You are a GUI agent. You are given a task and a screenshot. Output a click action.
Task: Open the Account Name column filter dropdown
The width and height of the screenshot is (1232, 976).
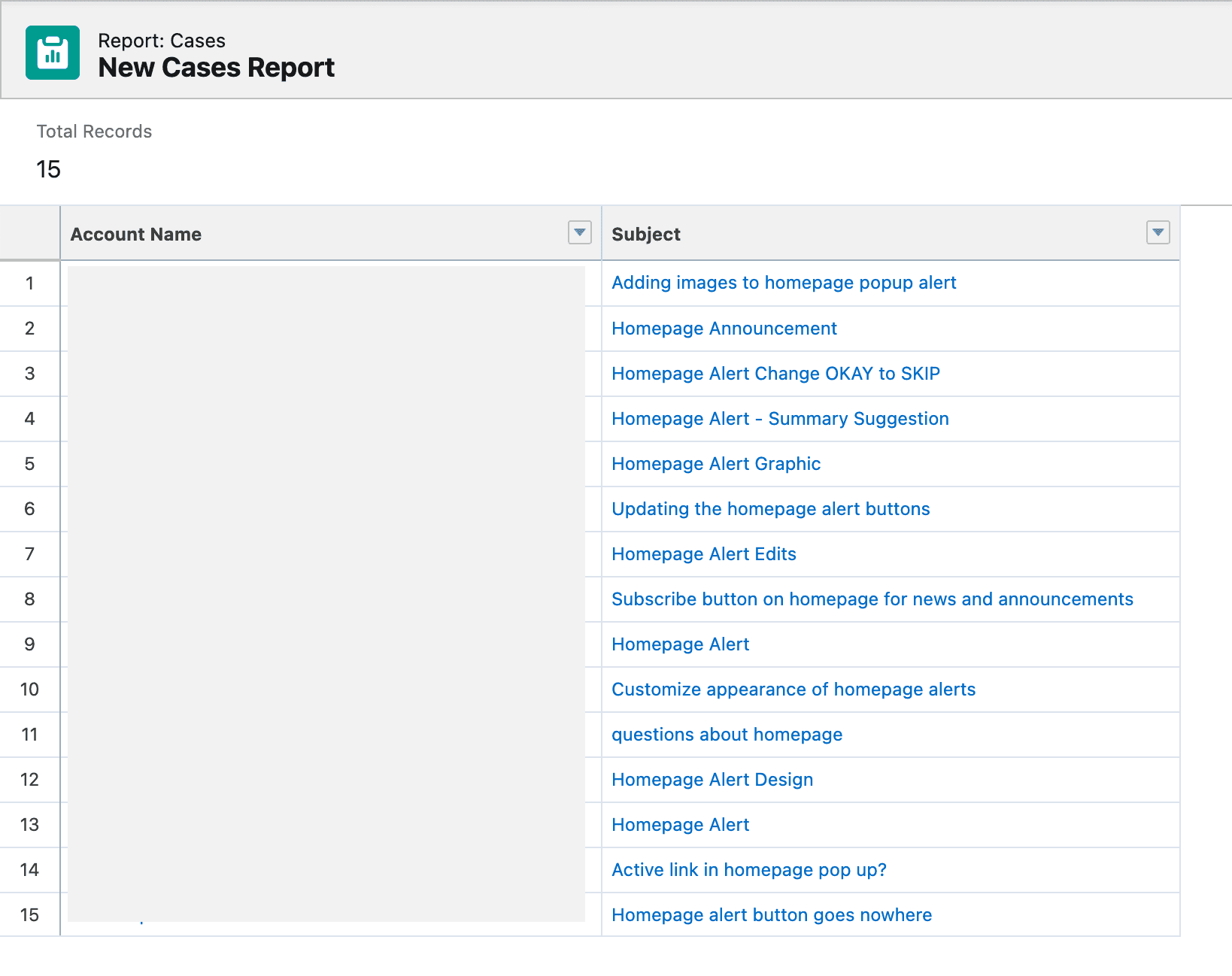coord(578,234)
